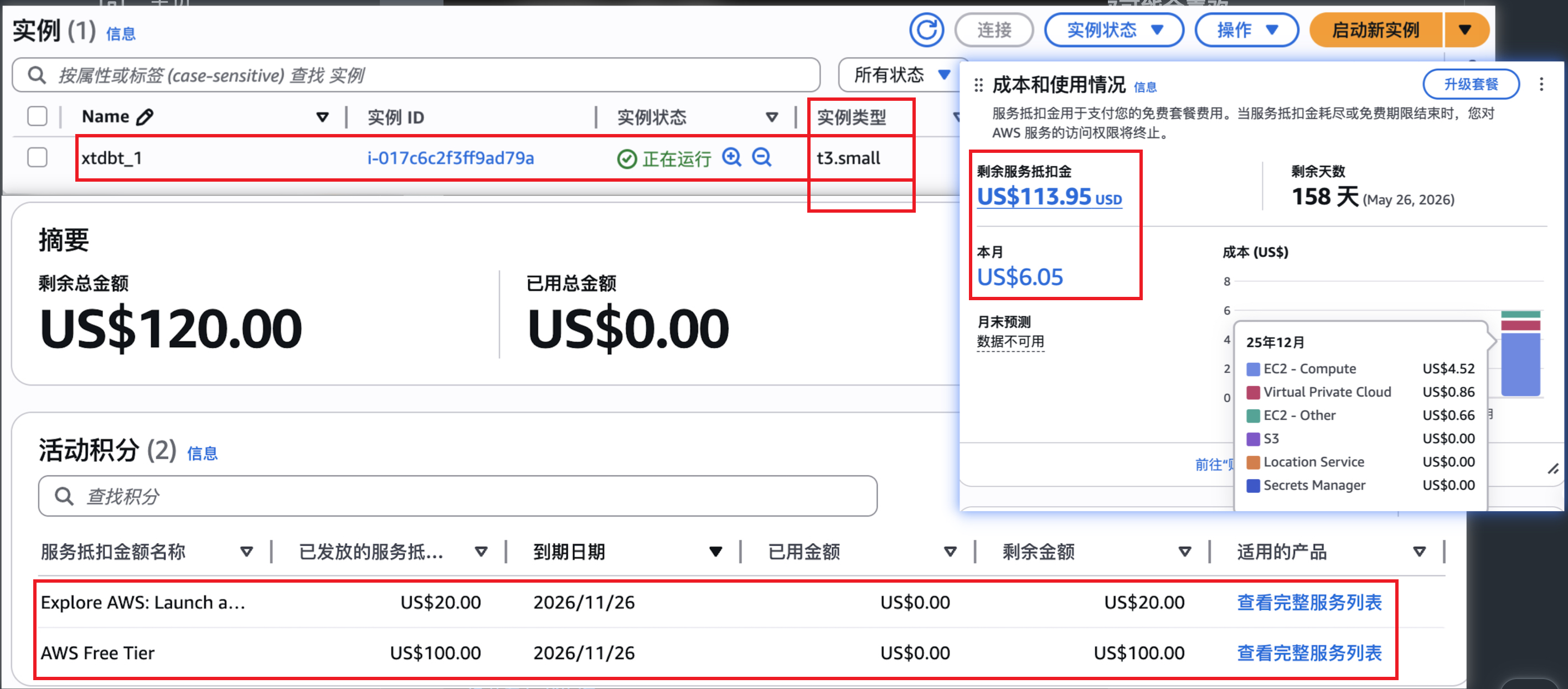Image resolution: width=1568 pixels, height=689 pixels.
Task: Click the 升级套餐 button
Action: [1471, 84]
